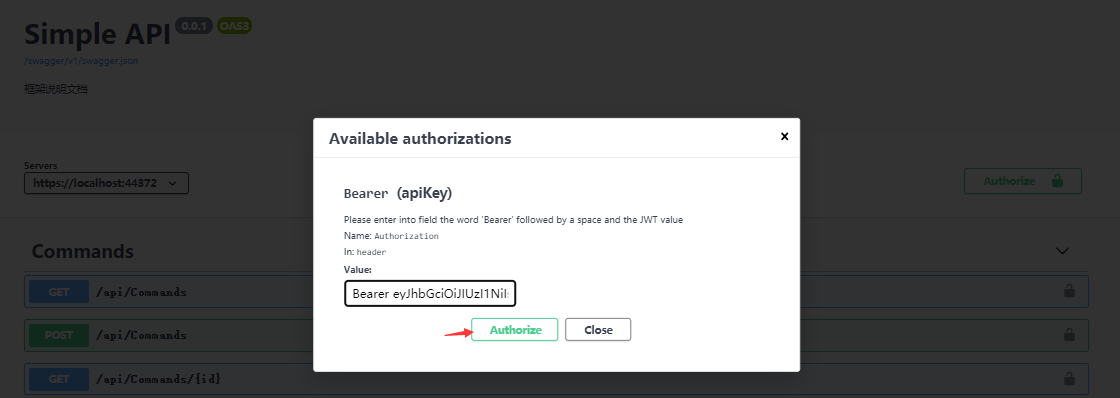
Task: Click the Commands section heading
Action: 83,251
